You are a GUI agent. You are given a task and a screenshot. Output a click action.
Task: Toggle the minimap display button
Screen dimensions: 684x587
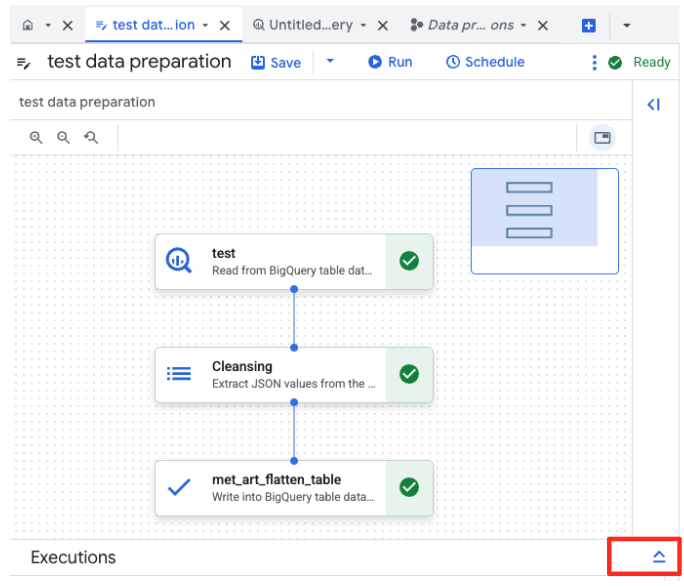coord(602,138)
